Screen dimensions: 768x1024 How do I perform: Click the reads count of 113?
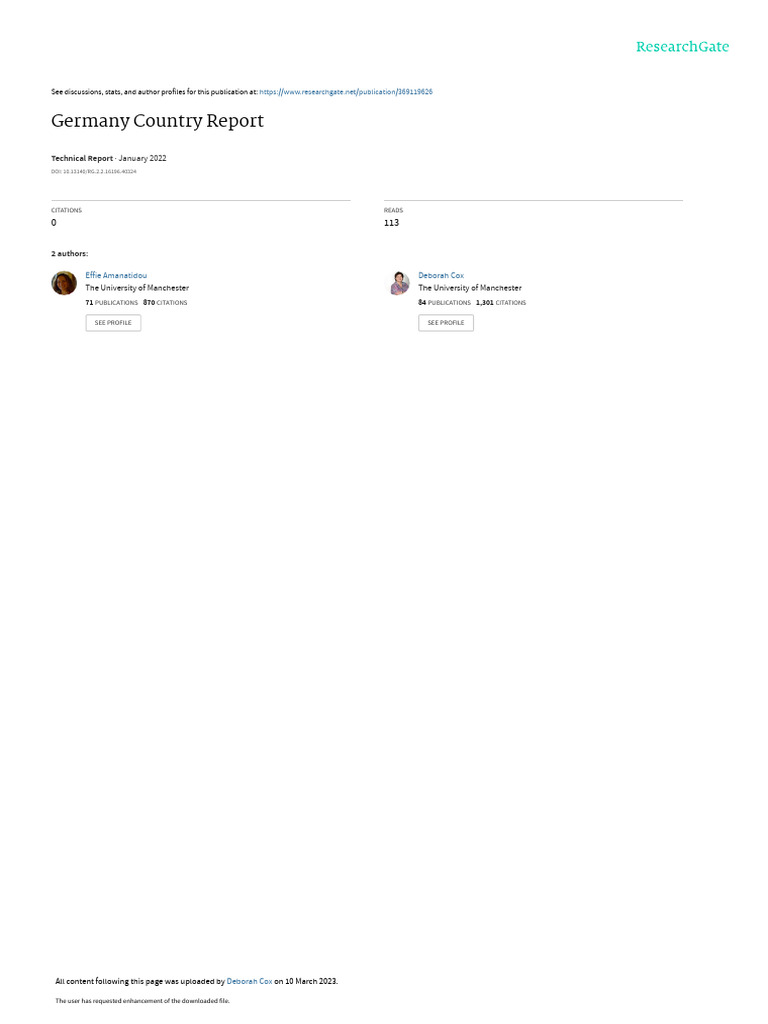coord(391,223)
